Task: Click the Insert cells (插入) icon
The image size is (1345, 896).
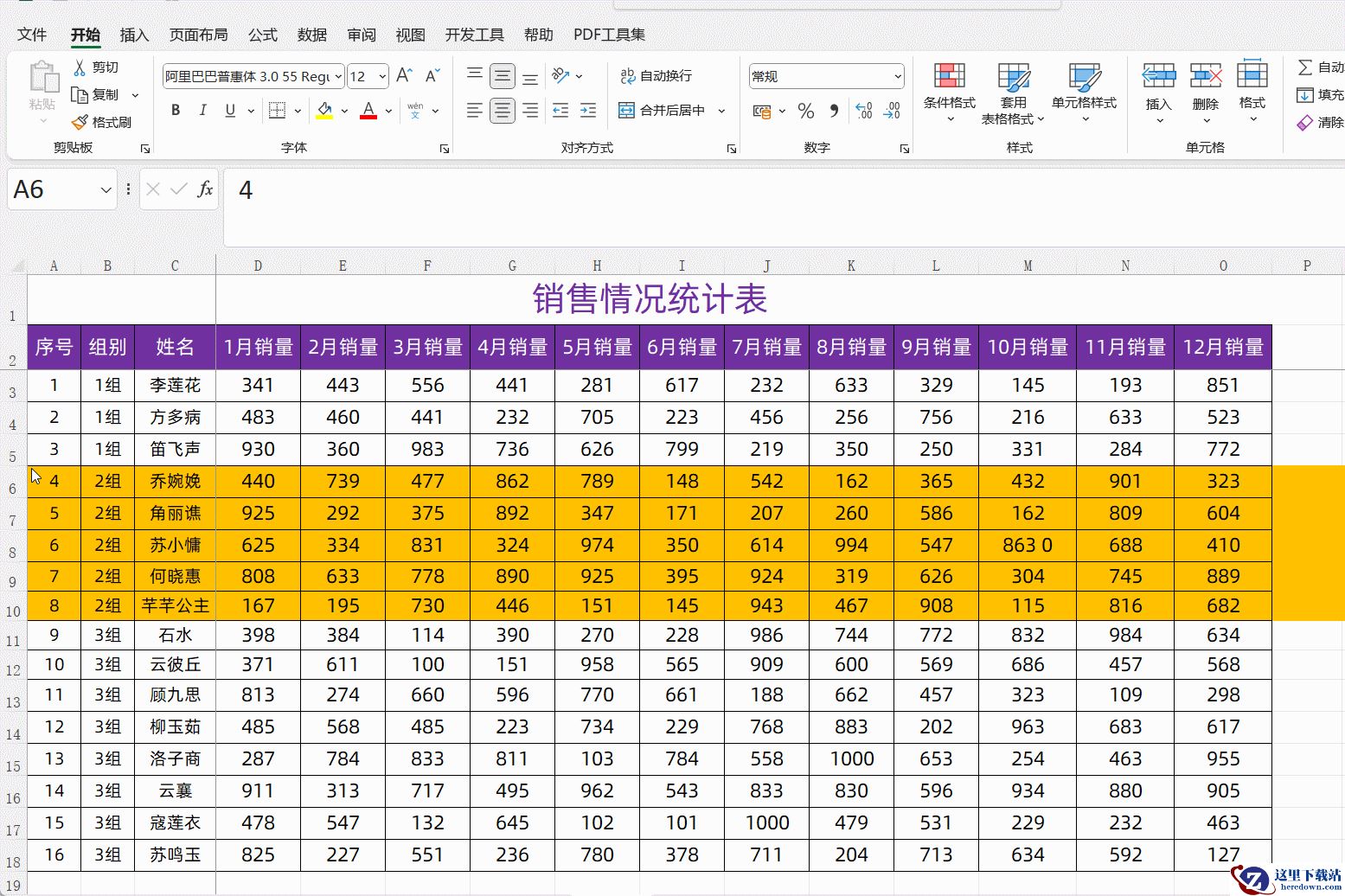Action: click(1159, 76)
